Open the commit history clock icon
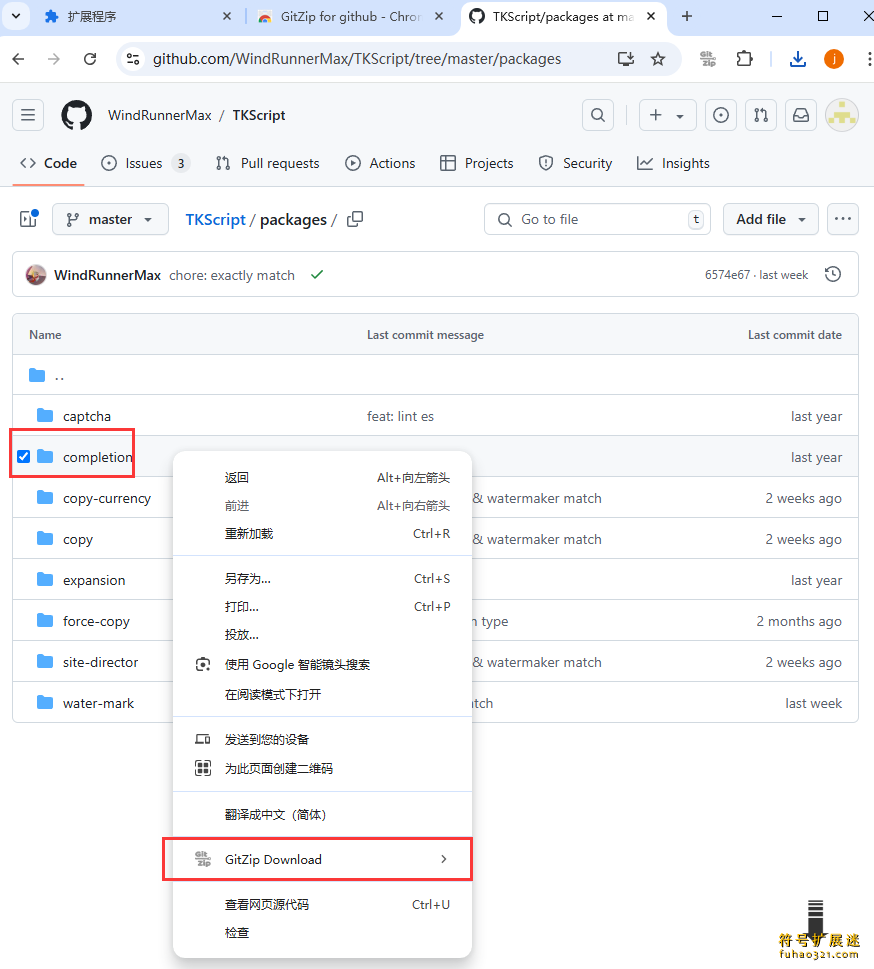This screenshot has width=874, height=969. pyautogui.click(x=833, y=274)
